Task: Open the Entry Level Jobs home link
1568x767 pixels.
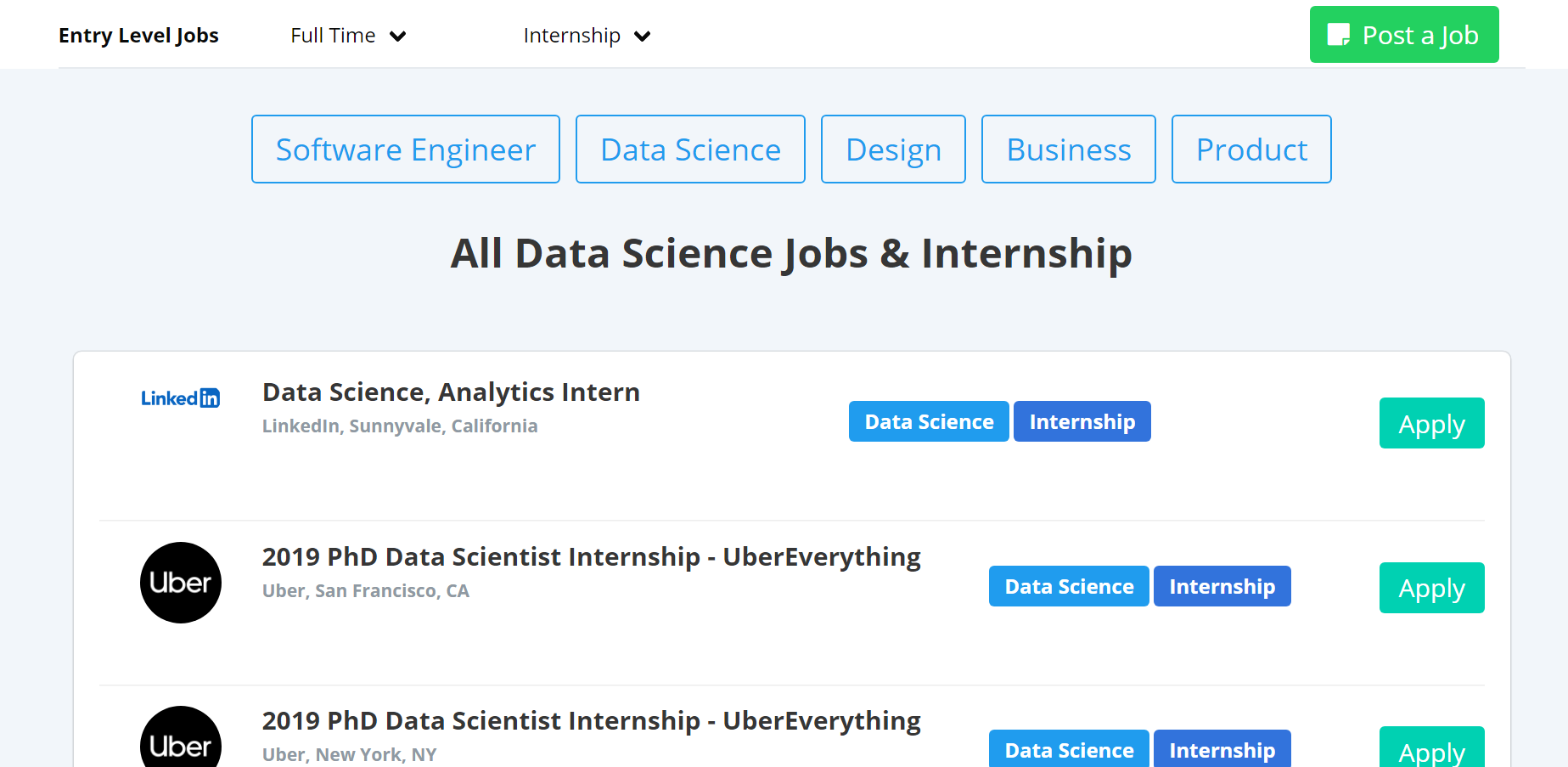Action: [138, 36]
